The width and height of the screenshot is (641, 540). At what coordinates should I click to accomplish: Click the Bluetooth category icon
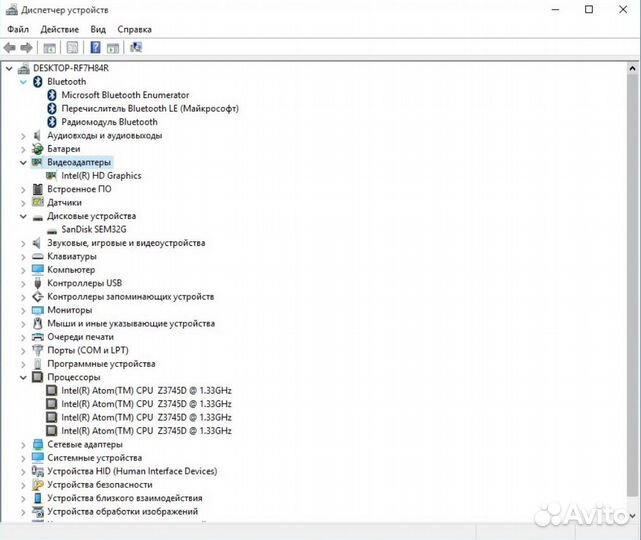(x=38, y=81)
